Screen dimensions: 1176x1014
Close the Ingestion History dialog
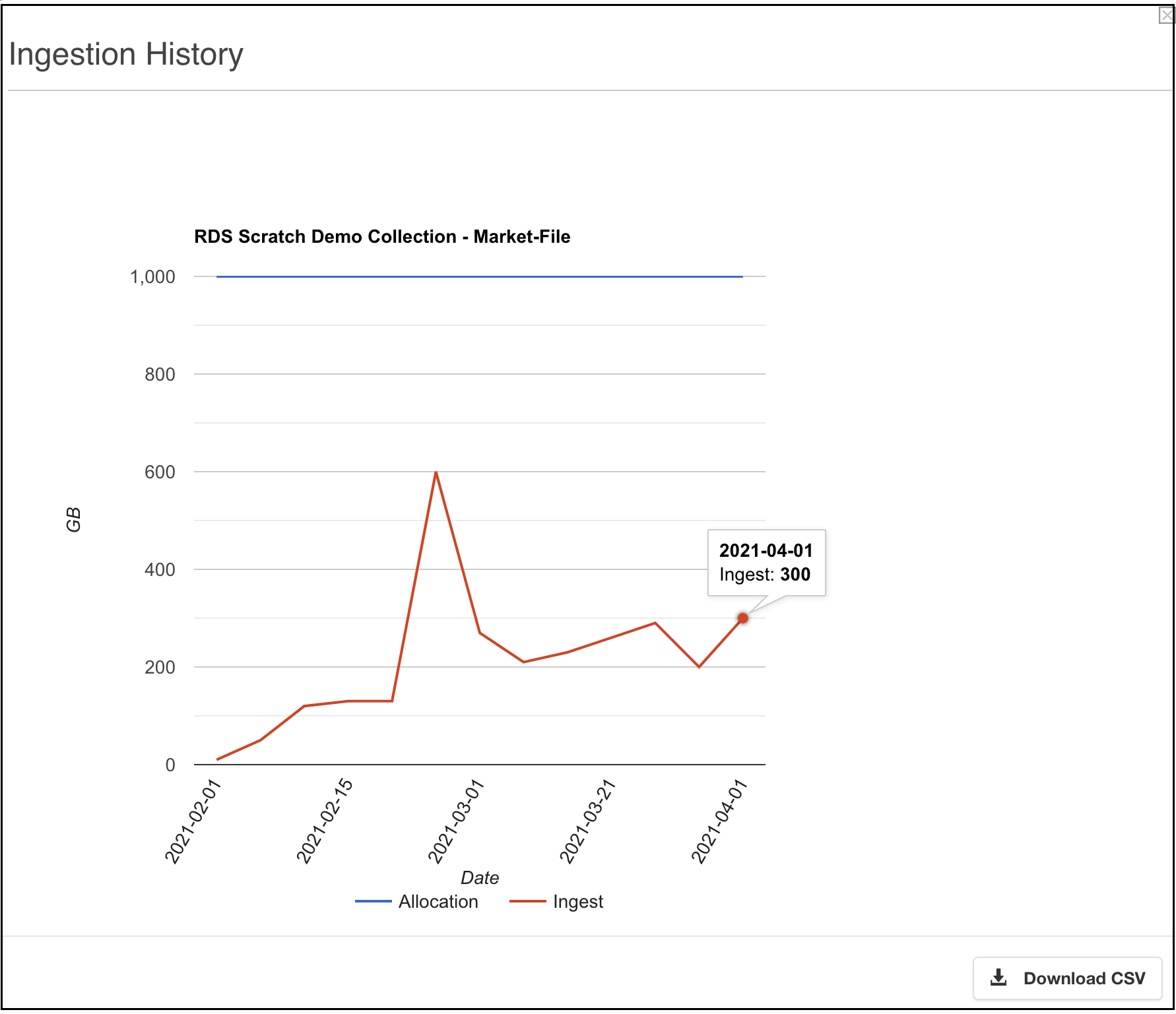(x=1166, y=15)
